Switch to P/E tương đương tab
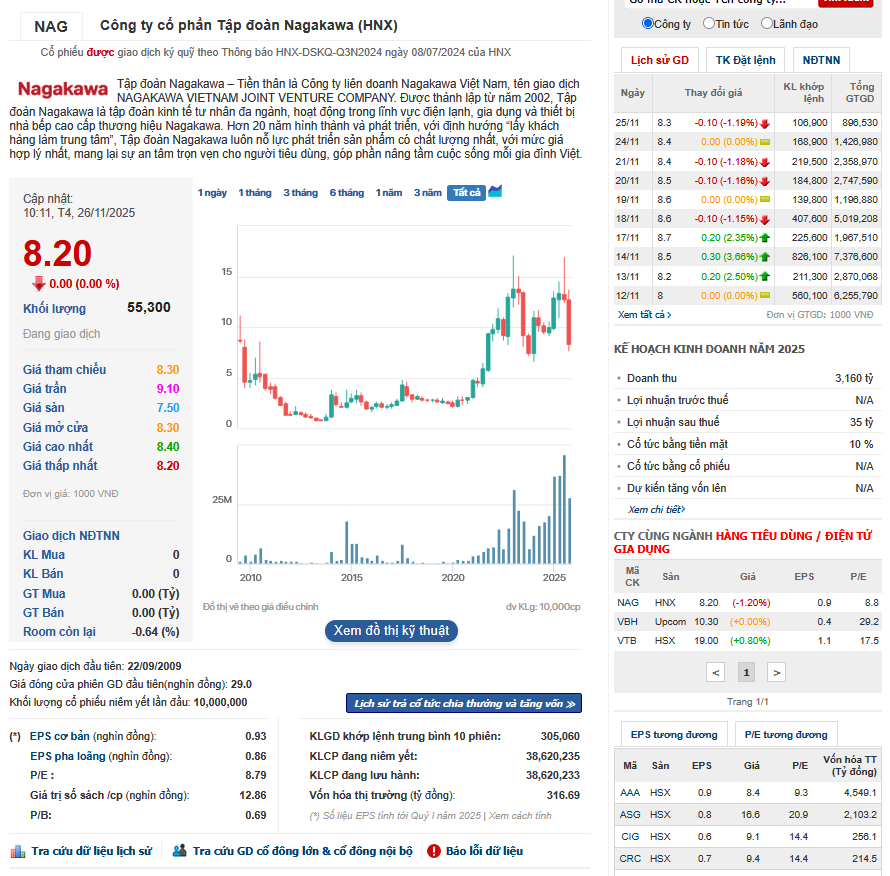The height and width of the screenshot is (876, 890). [786, 735]
